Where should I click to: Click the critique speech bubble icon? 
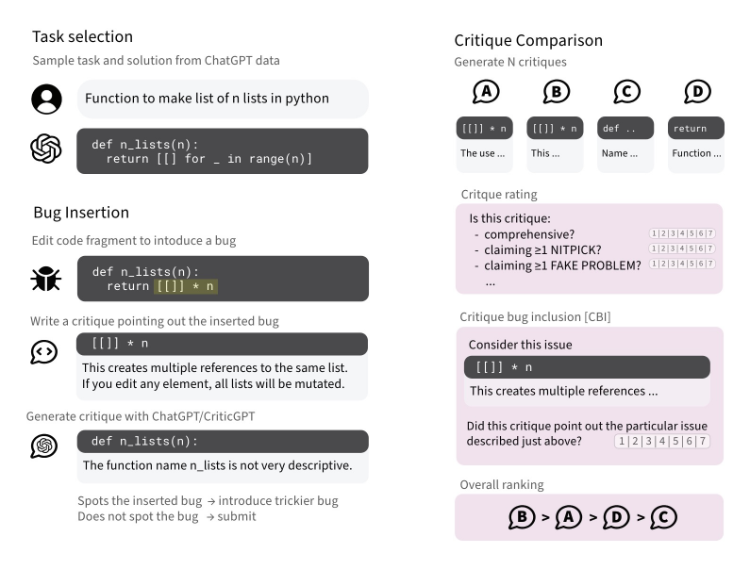[x=48, y=352]
